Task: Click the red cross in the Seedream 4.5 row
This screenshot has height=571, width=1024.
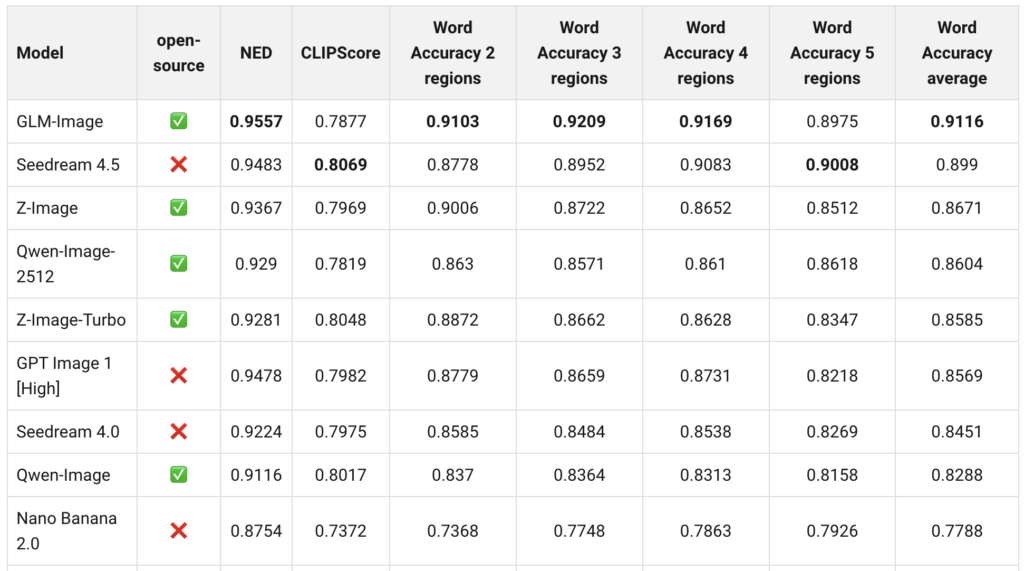Action: 179,164
